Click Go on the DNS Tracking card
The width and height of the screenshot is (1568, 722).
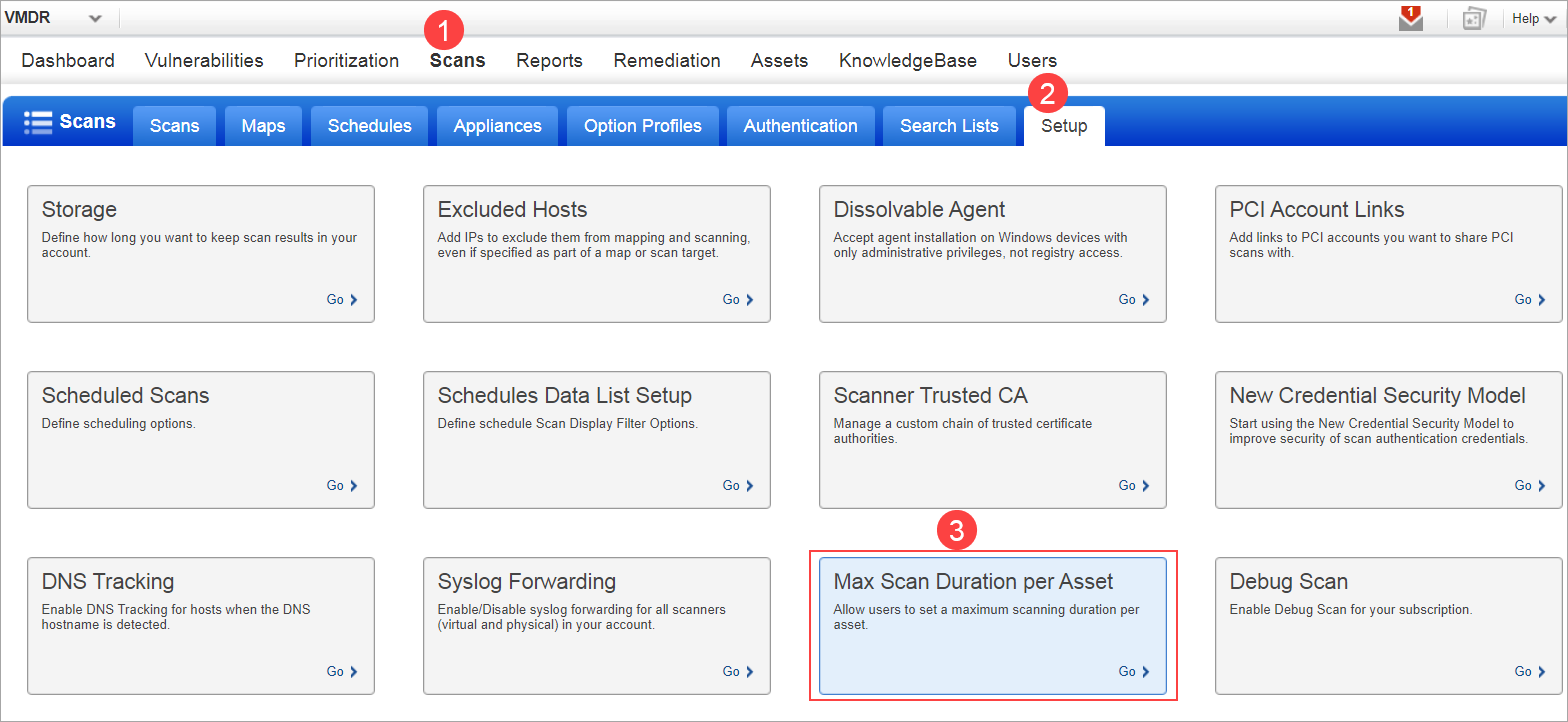(342, 671)
